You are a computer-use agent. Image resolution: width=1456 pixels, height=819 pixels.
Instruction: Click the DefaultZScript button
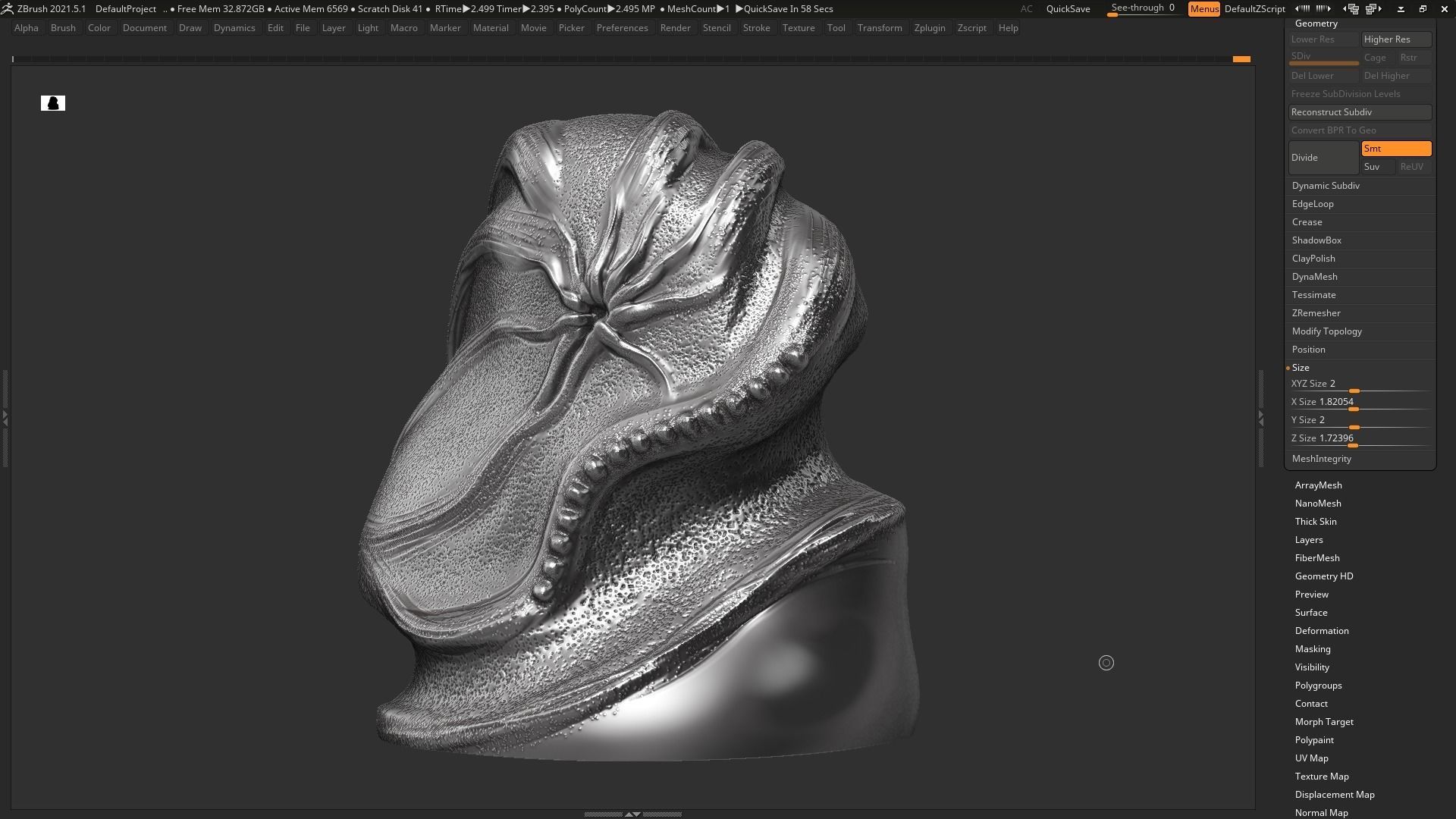[1254, 9]
